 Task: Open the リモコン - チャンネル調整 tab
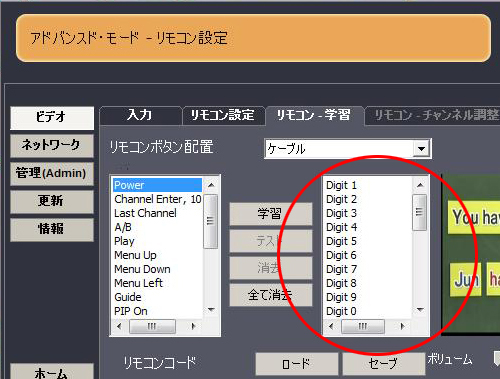point(433,115)
